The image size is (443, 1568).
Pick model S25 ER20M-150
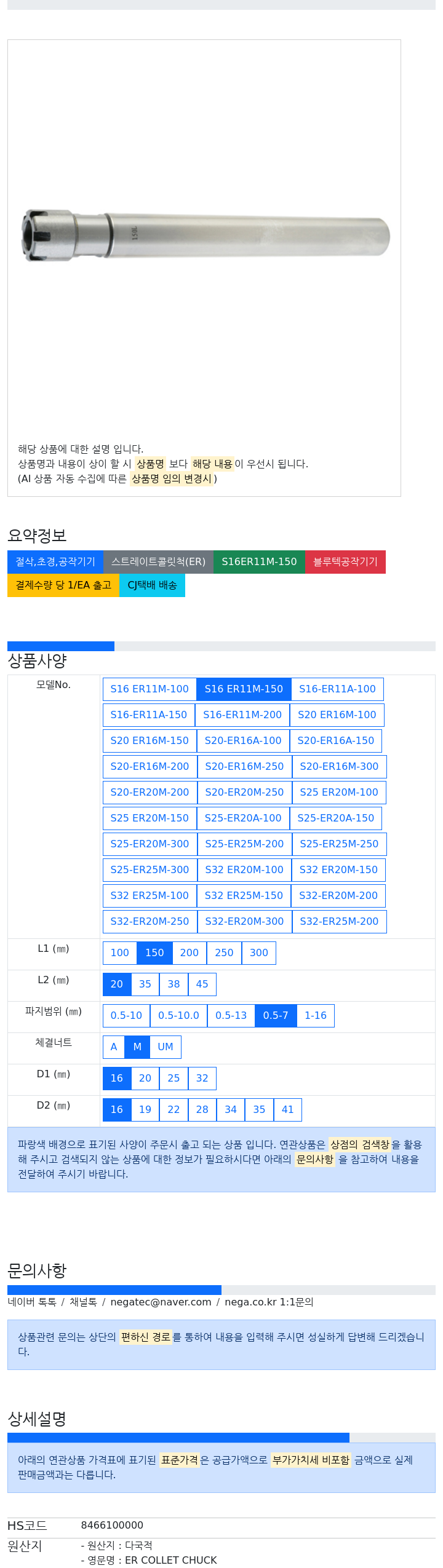[x=150, y=818]
